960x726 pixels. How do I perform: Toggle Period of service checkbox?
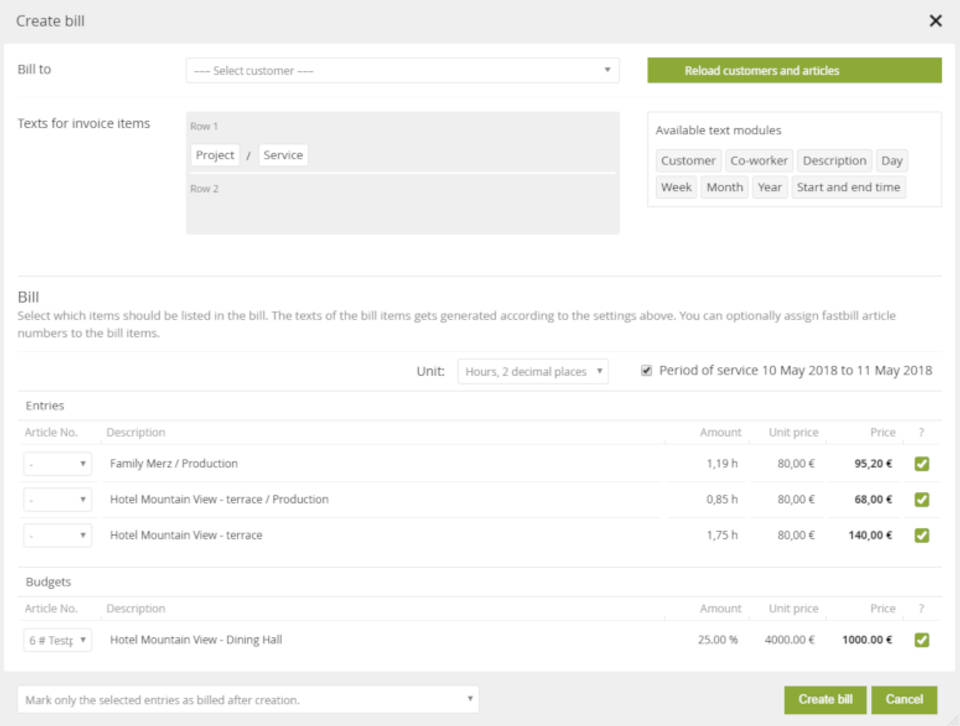647,370
